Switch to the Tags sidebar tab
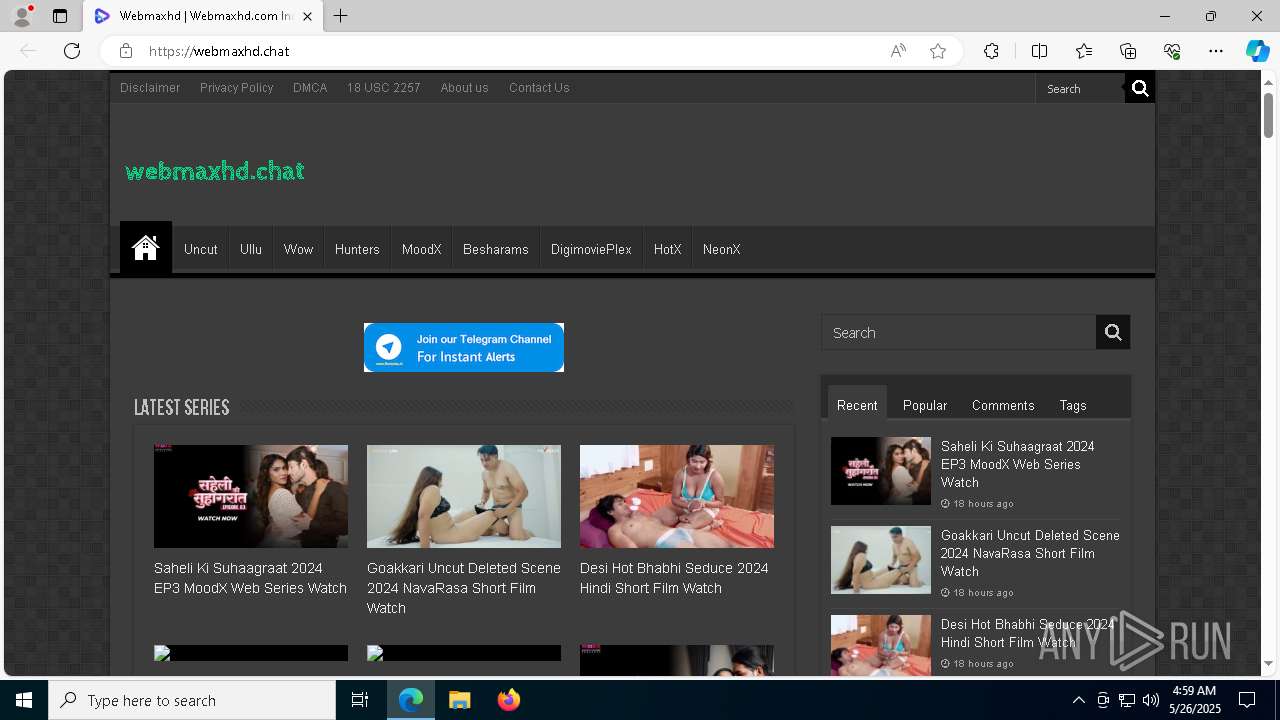 pyautogui.click(x=1073, y=405)
